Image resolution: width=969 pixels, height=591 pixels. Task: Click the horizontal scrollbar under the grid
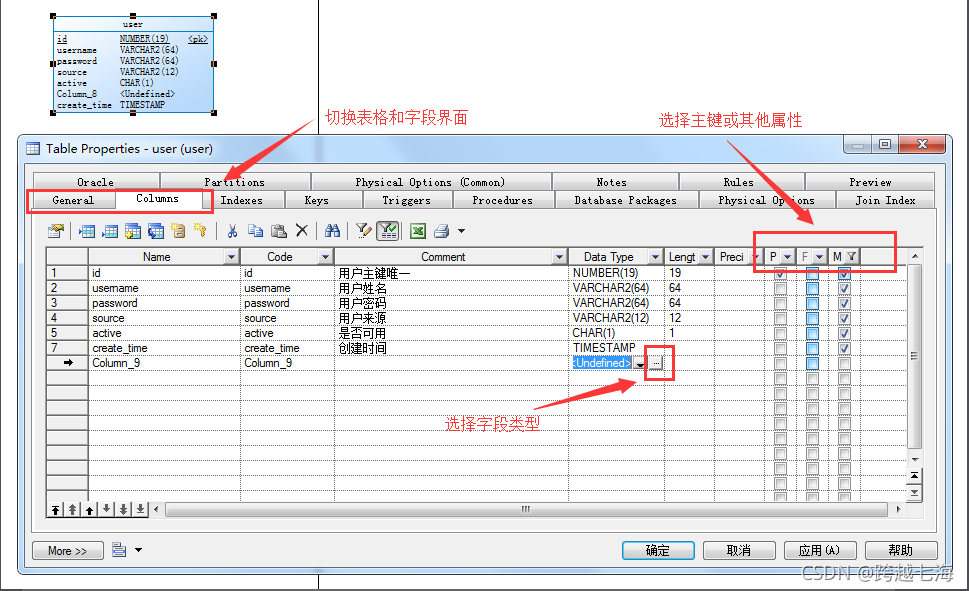coord(525,509)
